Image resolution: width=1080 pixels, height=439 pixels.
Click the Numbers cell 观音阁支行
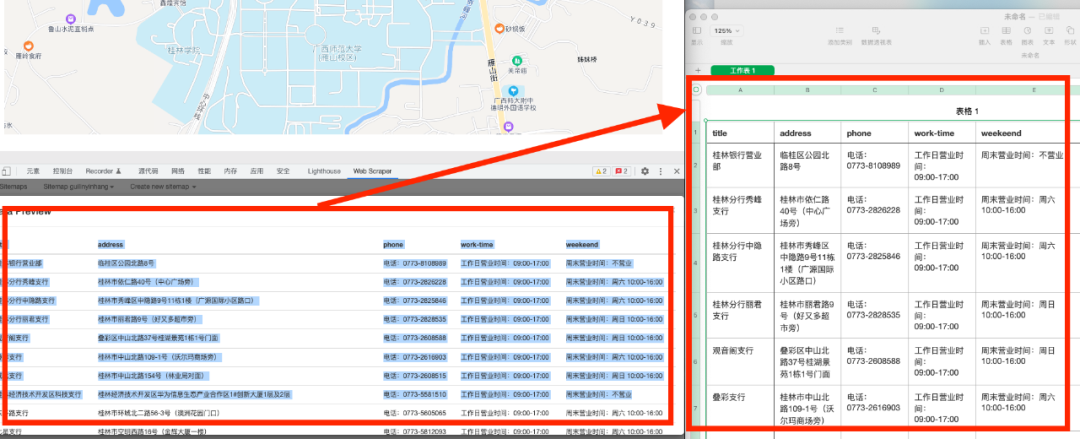pyautogui.click(x=740, y=362)
